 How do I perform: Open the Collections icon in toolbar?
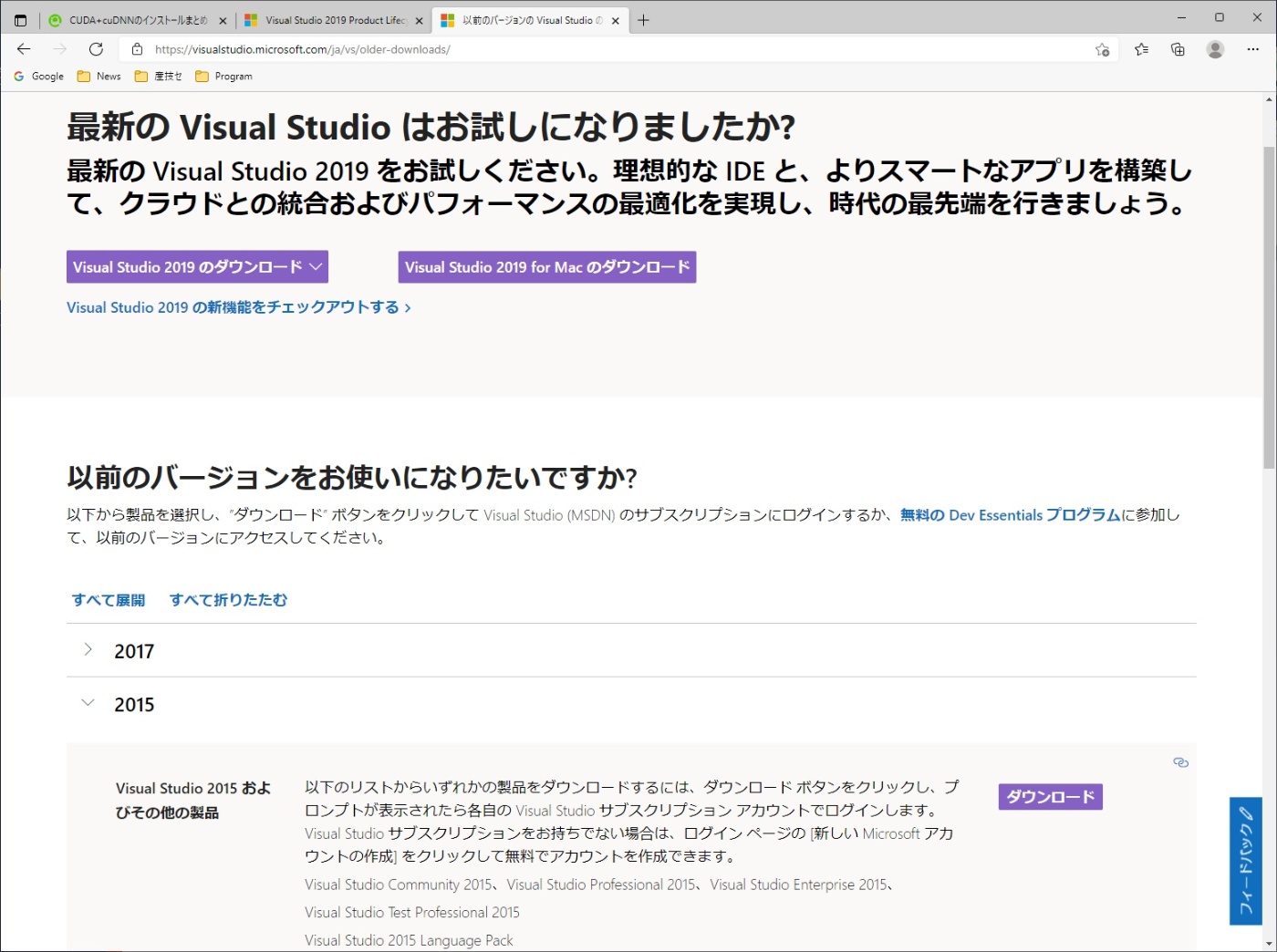click(x=1178, y=49)
